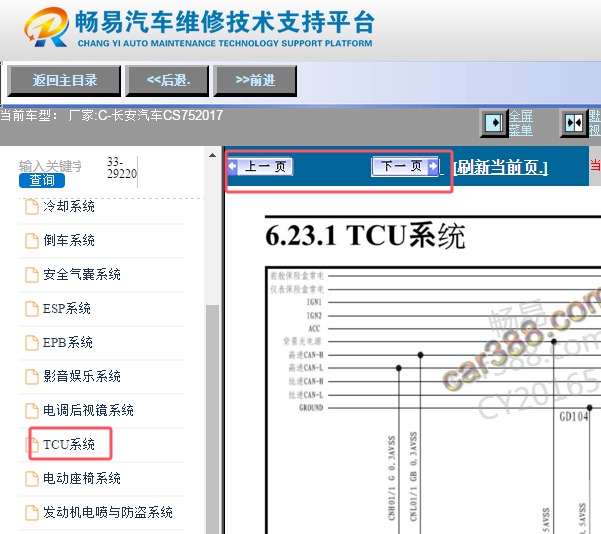Click document icon beside 电调后视镜系统
The height and width of the screenshot is (534, 601).
[32, 411]
